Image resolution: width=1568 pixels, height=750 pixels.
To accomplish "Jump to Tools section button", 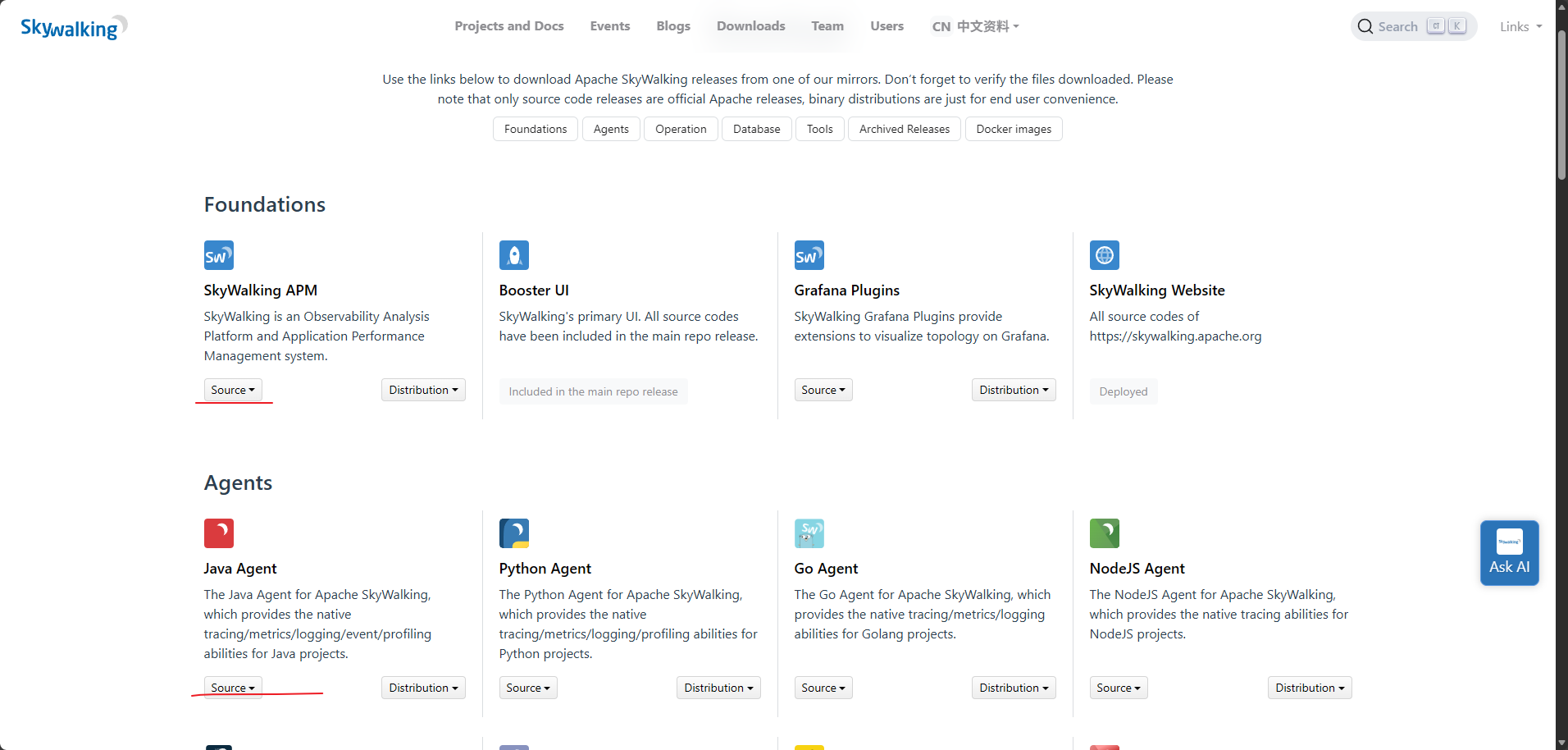I will pos(820,129).
